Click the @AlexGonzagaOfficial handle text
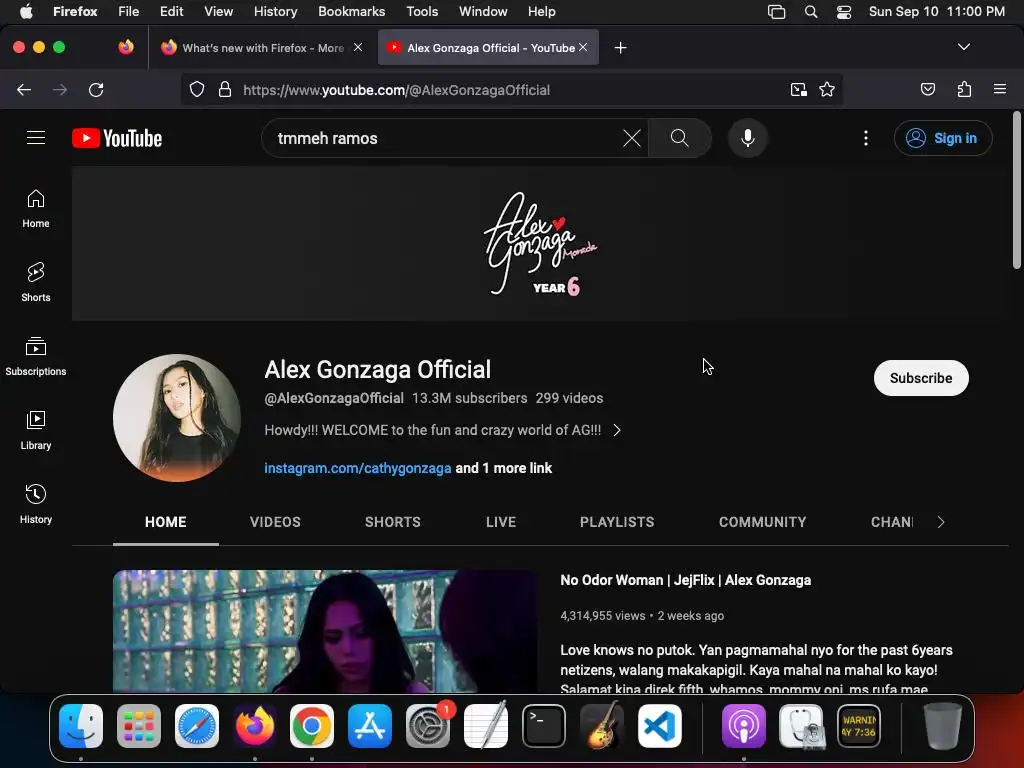Image resolution: width=1024 pixels, height=768 pixels. (x=334, y=398)
